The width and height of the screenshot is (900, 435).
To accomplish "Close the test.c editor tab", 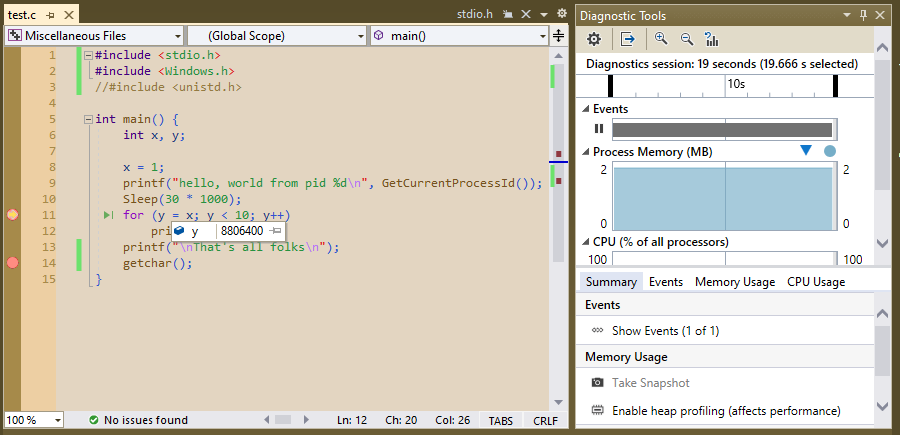I will click(x=67, y=14).
